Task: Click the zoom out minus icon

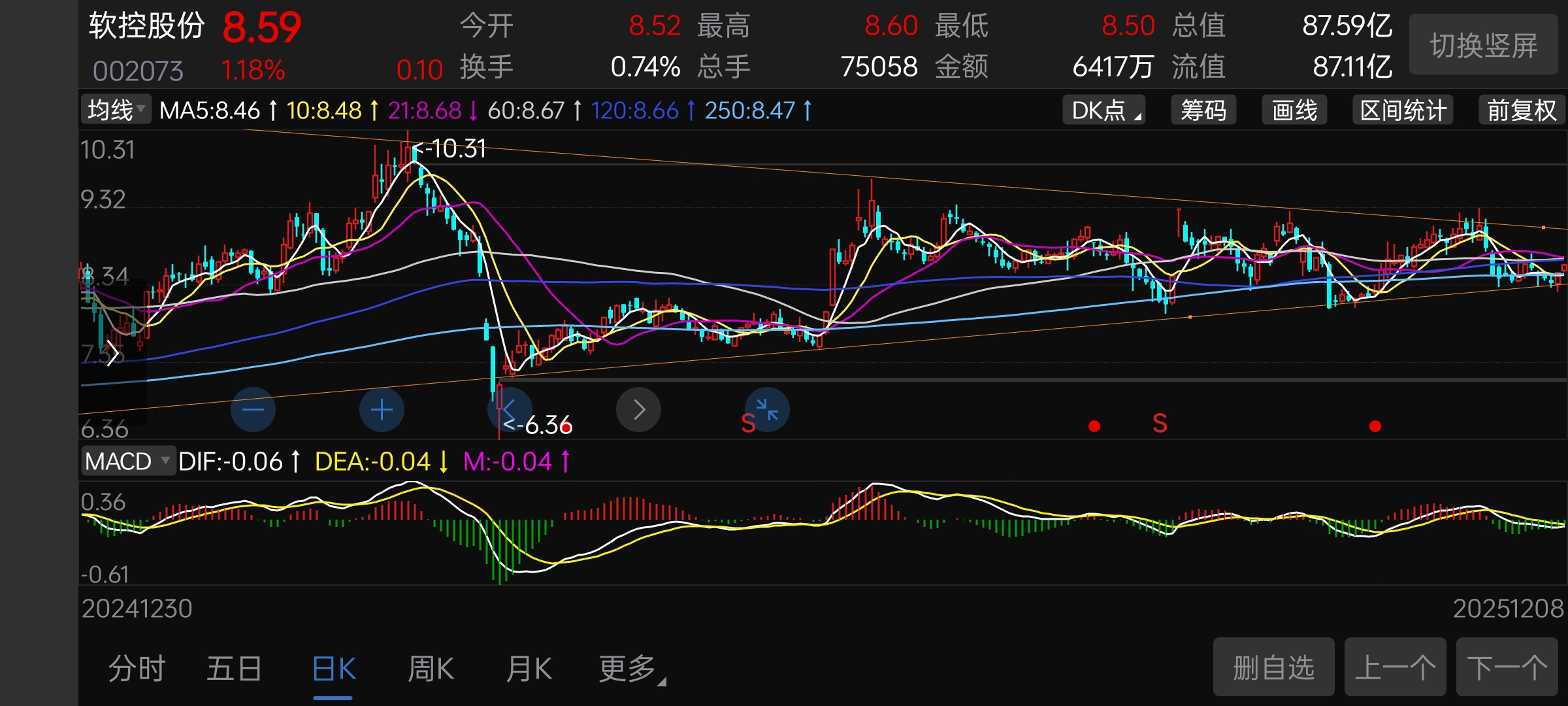Action: click(x=253, y=410)
